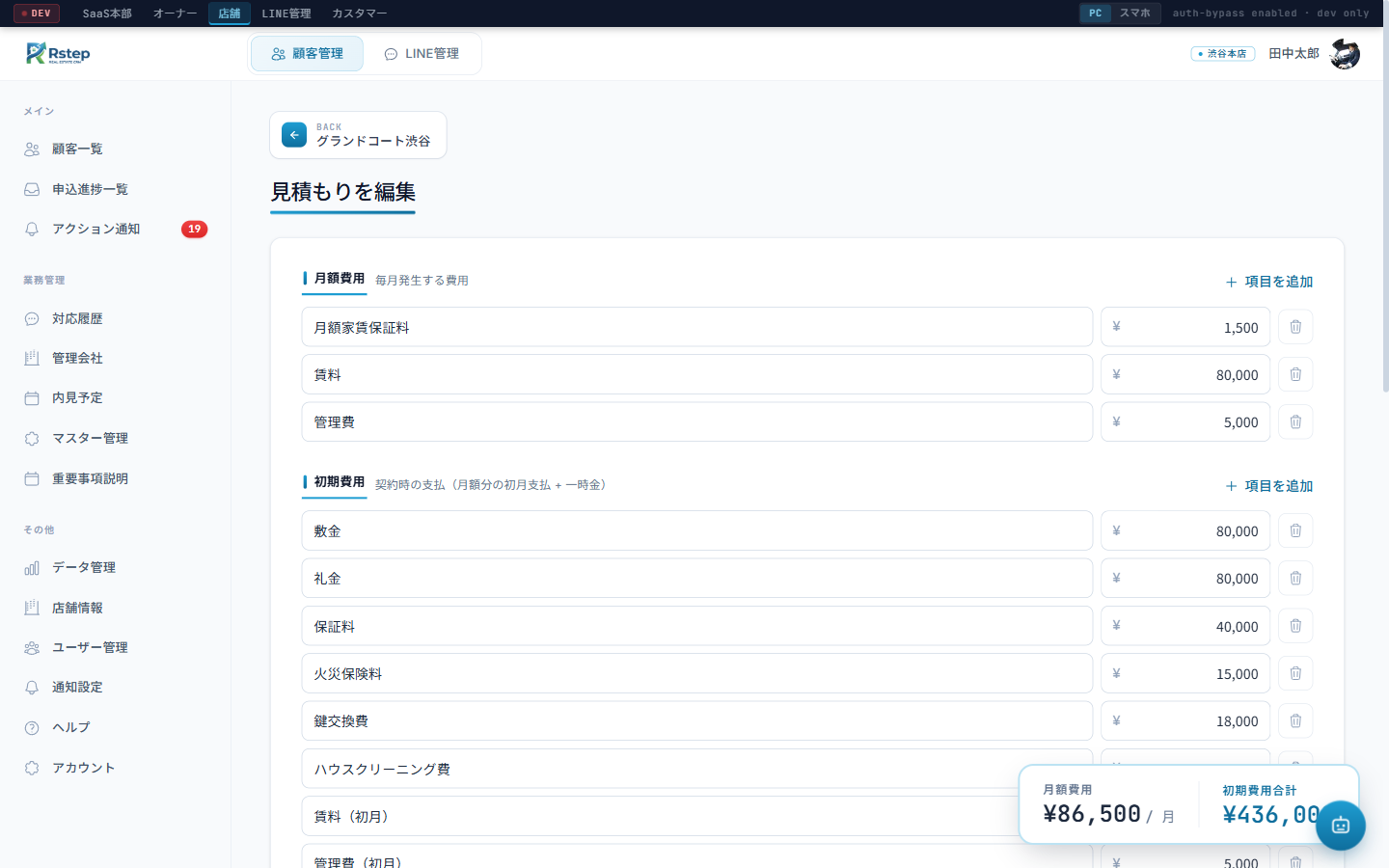Viewport: 1389px width, 868px height.
Task: Select 店舗 in the dev bar
Action: pos(230,14)
